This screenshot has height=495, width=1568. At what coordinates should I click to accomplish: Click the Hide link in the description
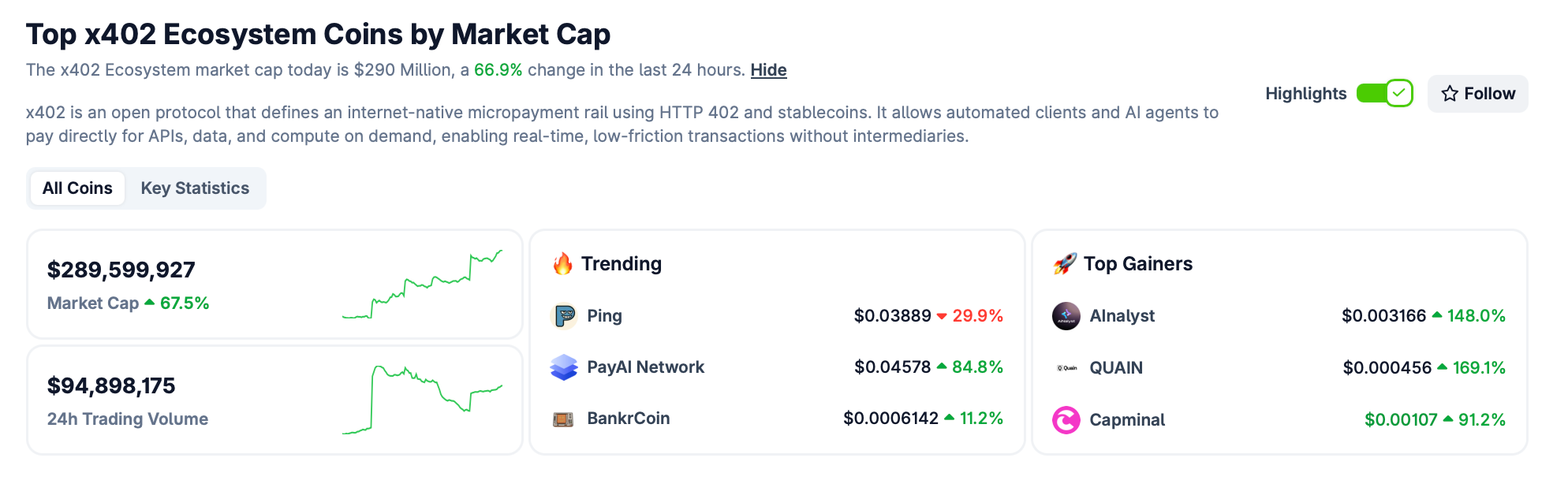coord(767,69)
